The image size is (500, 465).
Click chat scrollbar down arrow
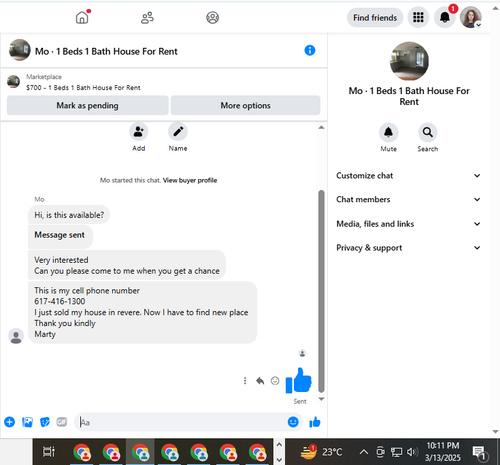(x=321, y=399)
